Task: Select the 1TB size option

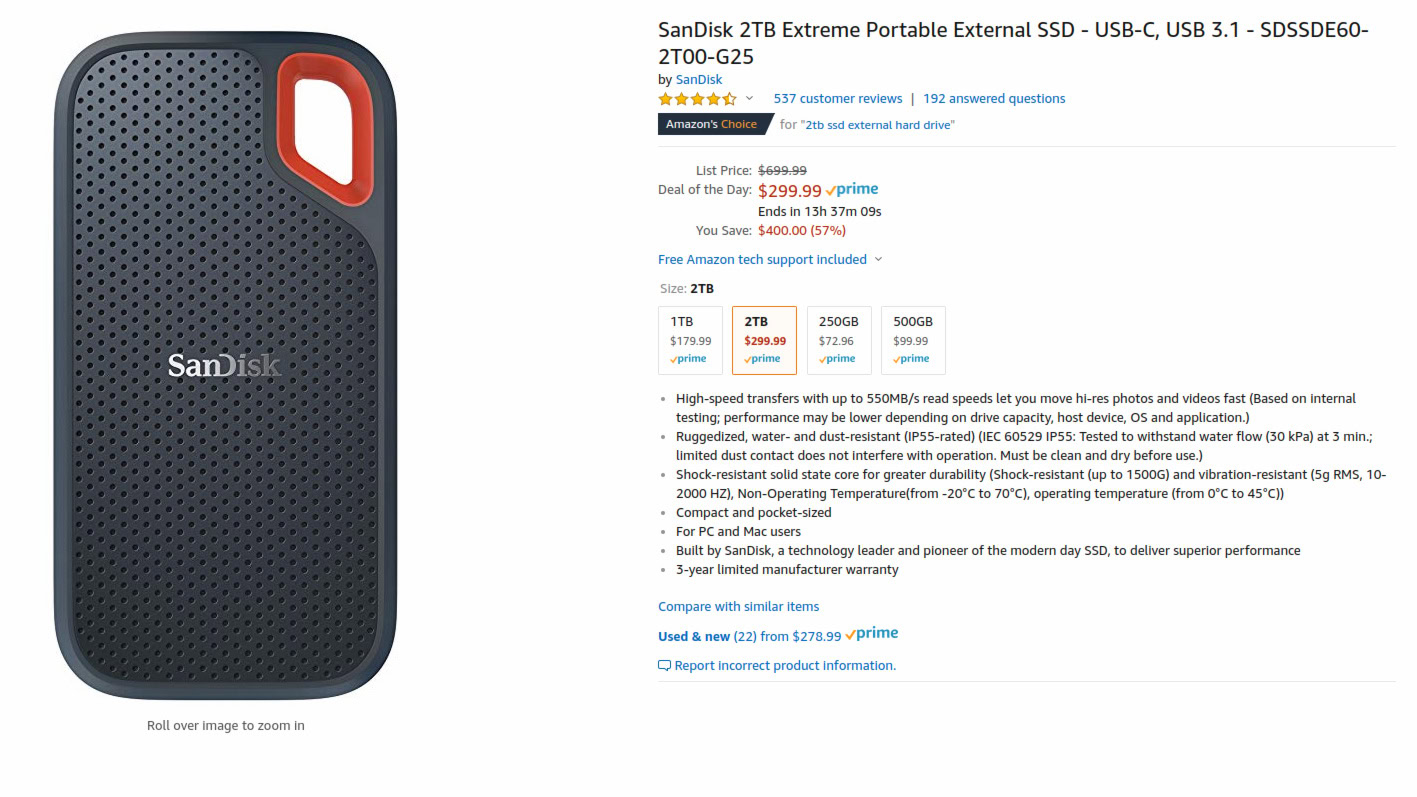Action: point(690,340)
